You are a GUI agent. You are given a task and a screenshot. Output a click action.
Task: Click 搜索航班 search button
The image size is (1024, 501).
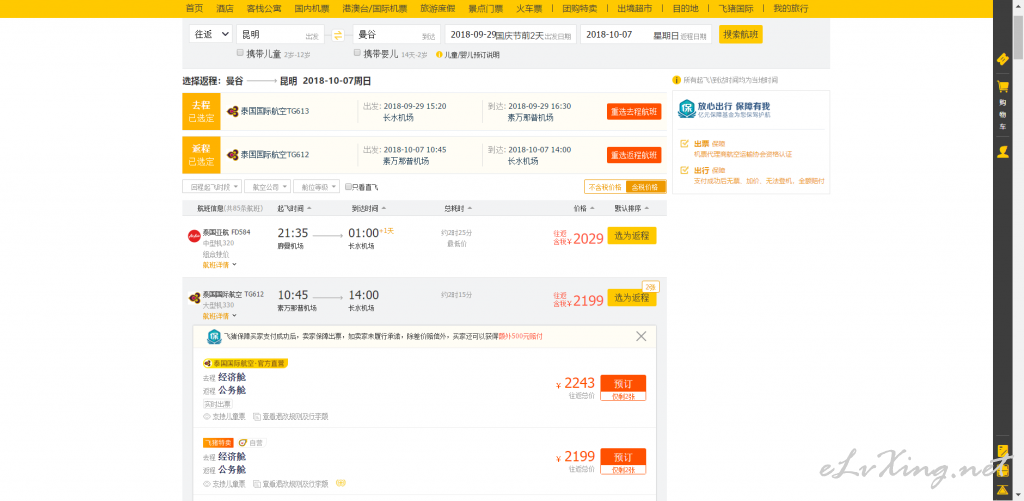[741, 35]
